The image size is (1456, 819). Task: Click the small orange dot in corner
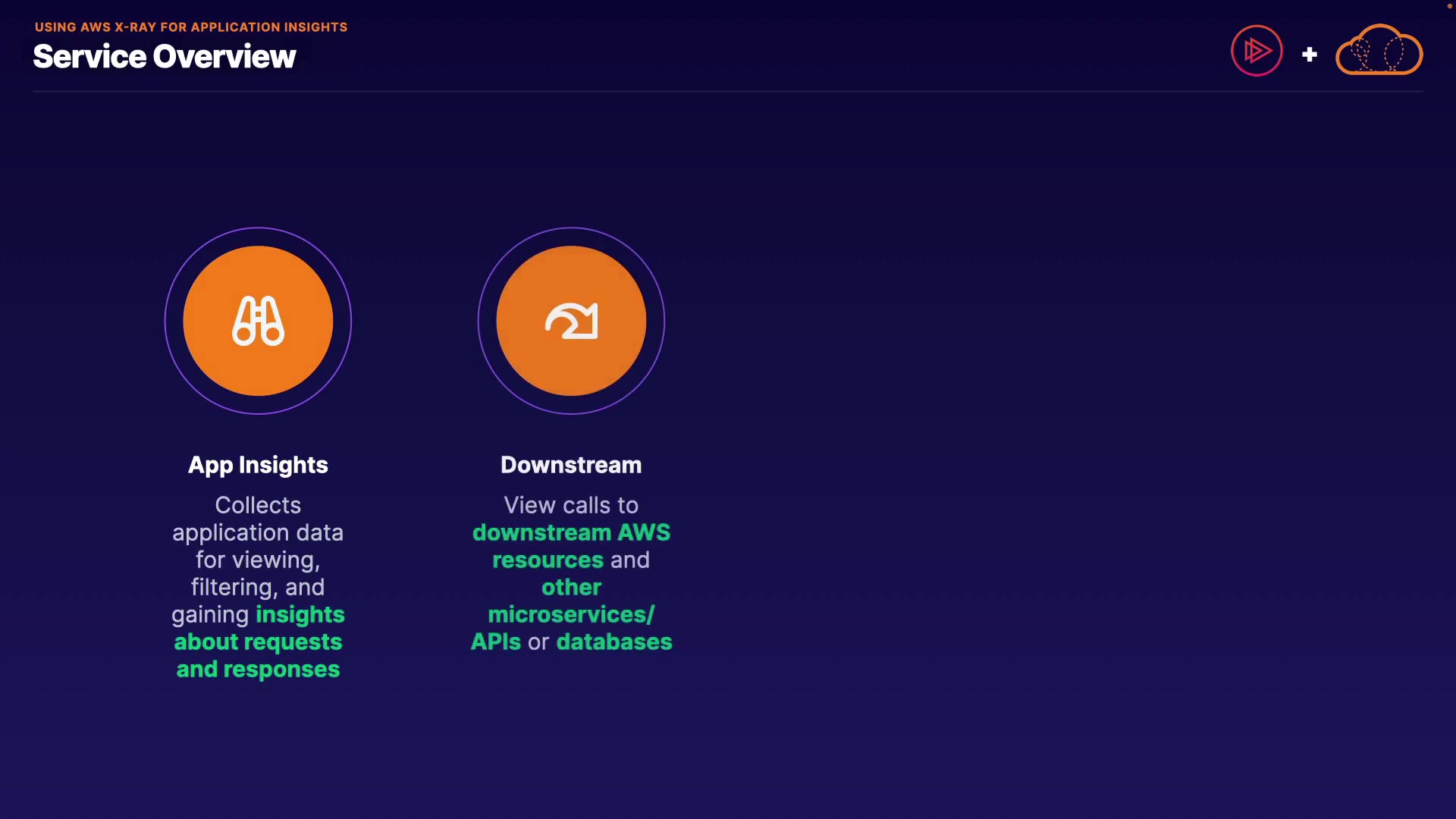click(1449, 6)
